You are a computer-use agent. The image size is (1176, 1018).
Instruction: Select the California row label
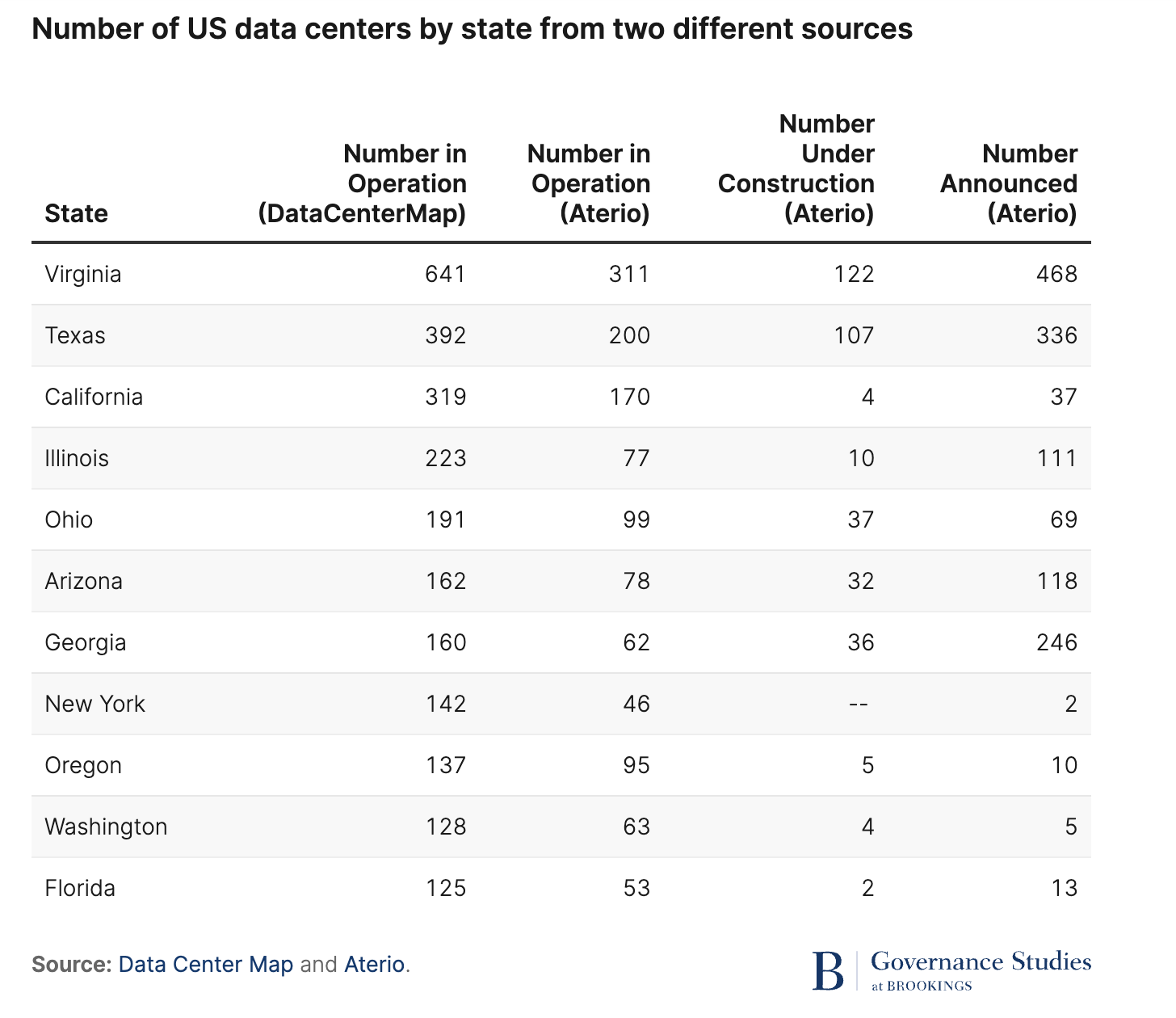pos(94,398)
